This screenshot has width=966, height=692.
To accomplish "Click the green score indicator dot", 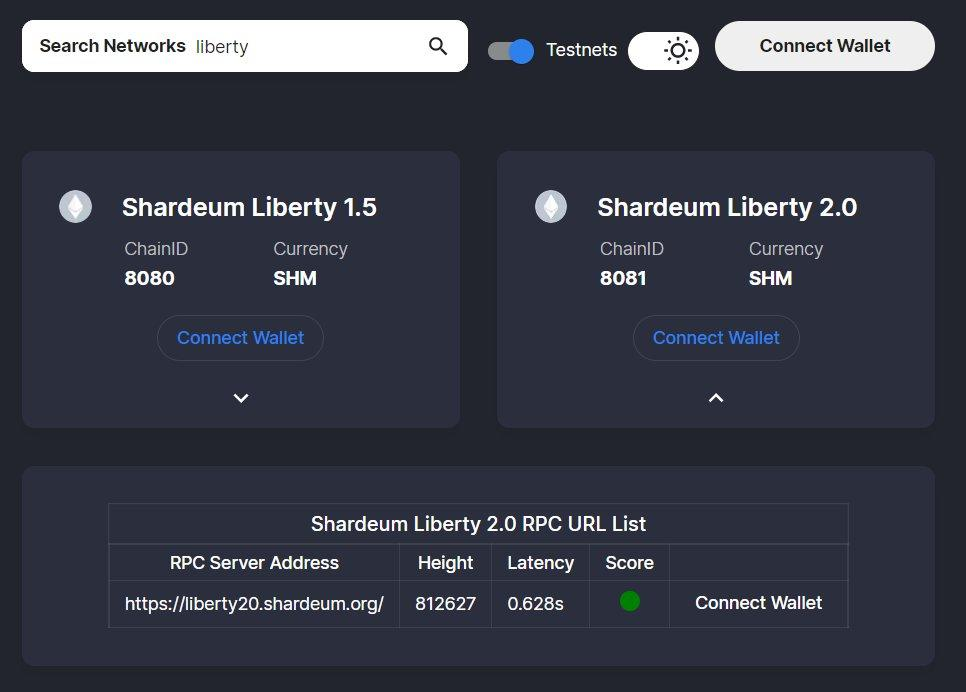I will 630,601.
